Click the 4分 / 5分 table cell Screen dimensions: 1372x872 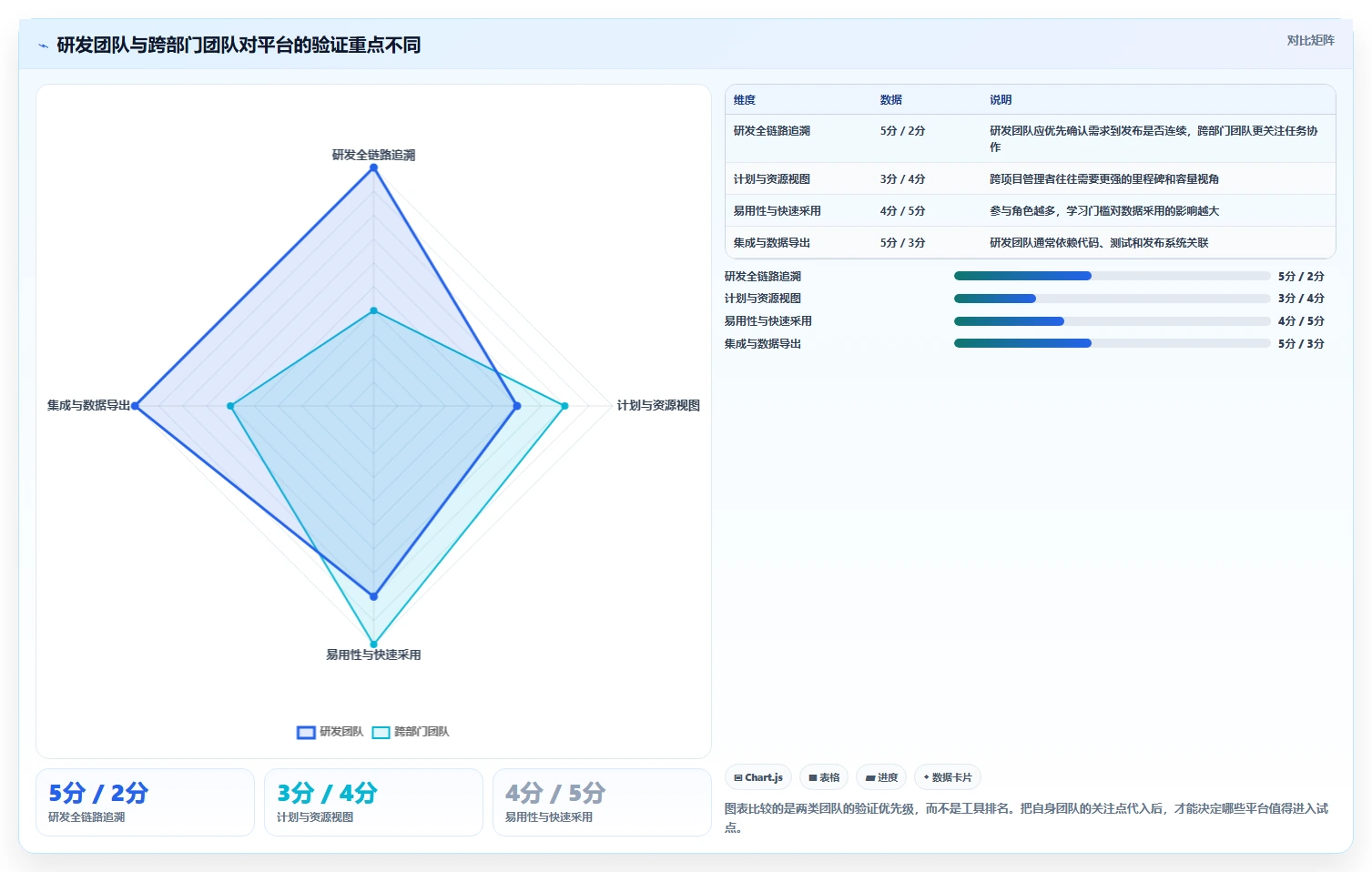point(902,211)
